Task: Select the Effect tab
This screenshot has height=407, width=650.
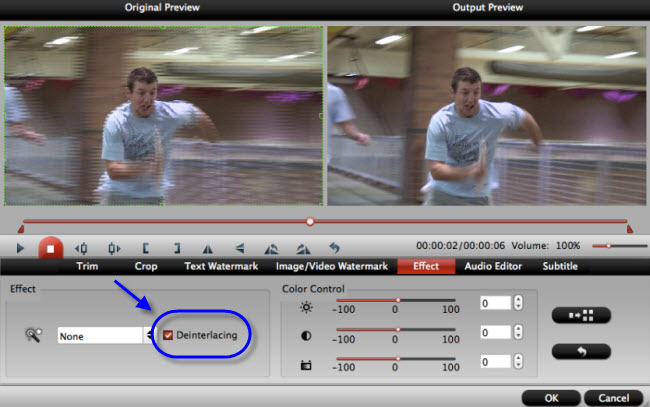Action: 426,266
